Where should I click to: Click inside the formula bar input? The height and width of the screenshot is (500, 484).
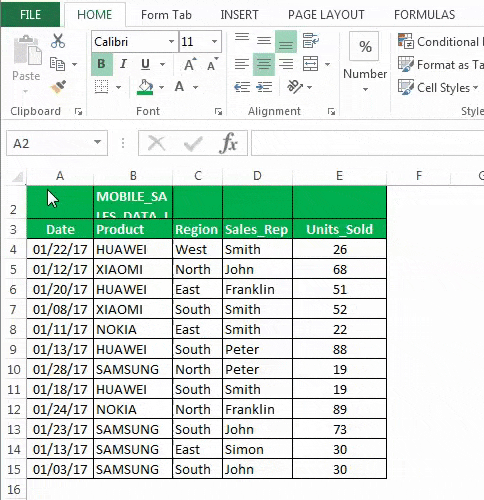coord(367,143)
